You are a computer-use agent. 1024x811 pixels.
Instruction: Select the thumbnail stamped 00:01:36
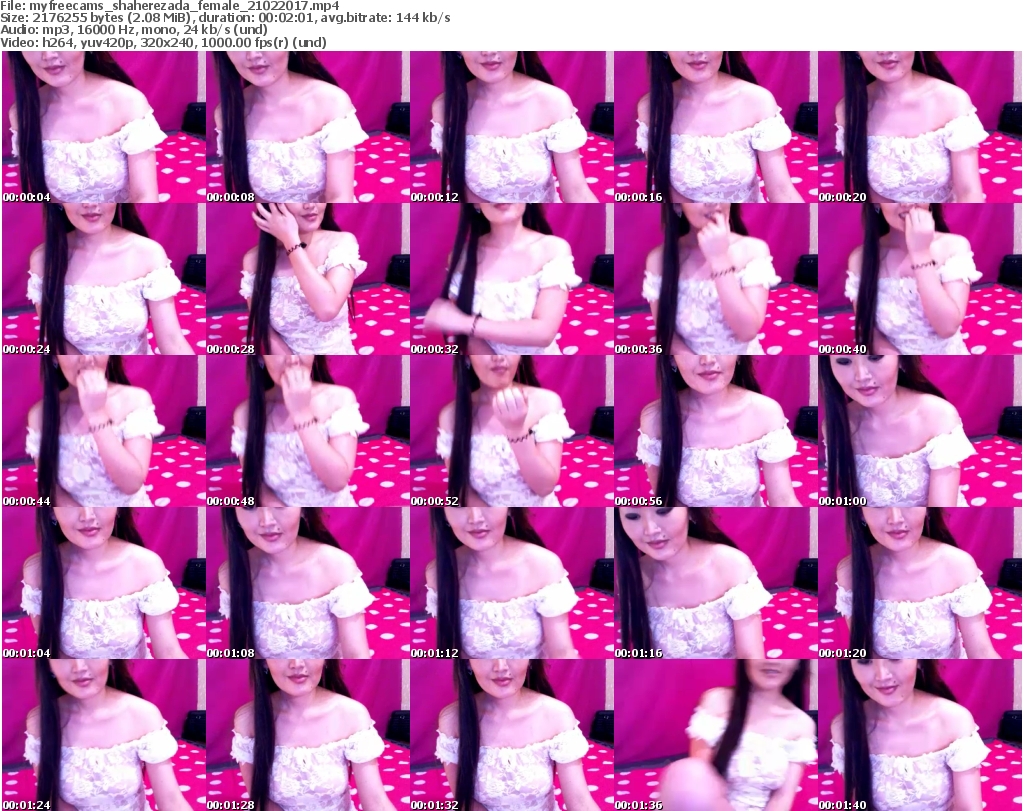pos(716,735)
